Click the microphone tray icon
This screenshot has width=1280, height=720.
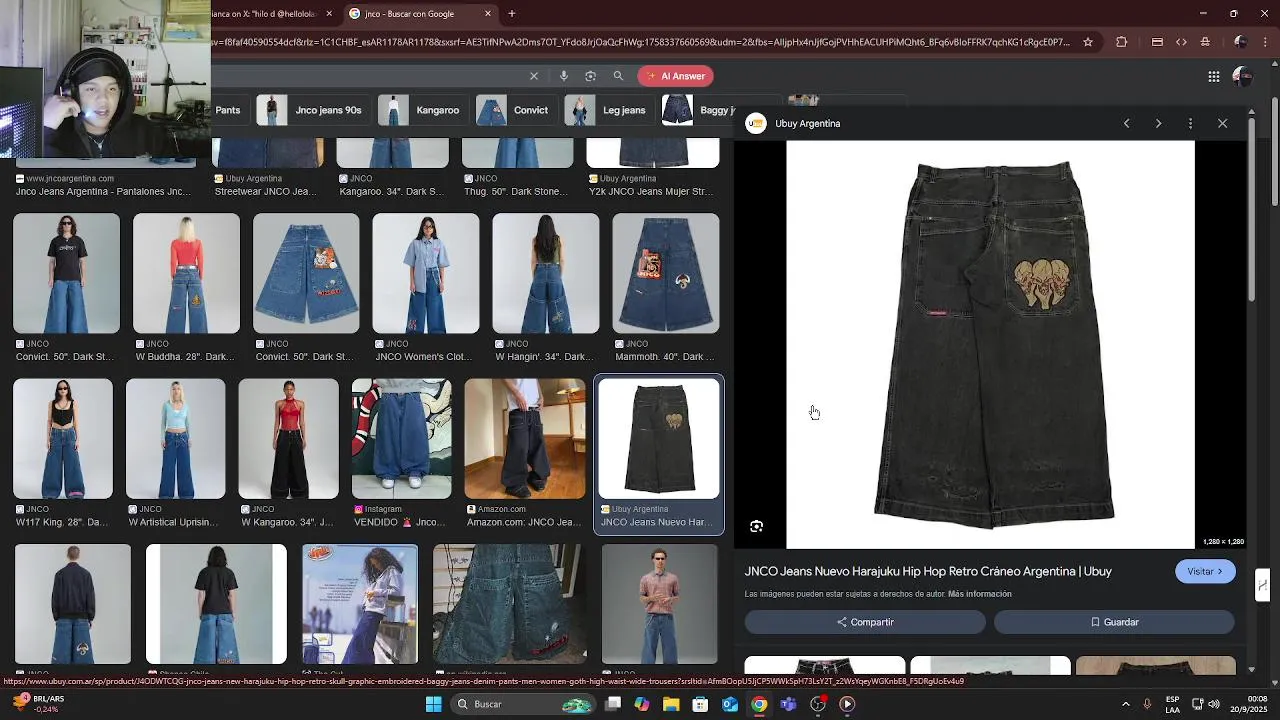pyautogui.click(x=1147, y=704)
